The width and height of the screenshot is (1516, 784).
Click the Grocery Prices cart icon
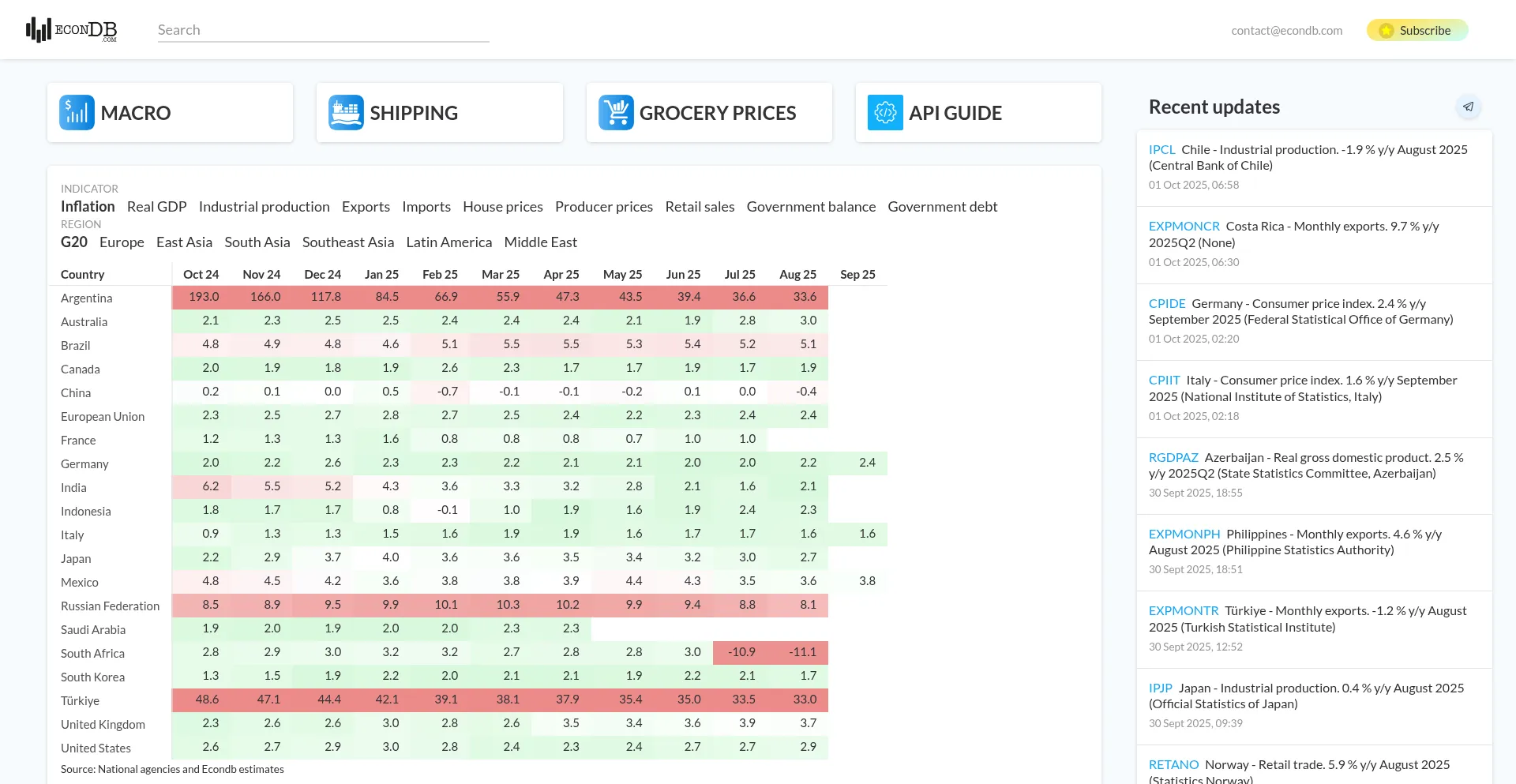pyautogui.click(x=616, y=113)
